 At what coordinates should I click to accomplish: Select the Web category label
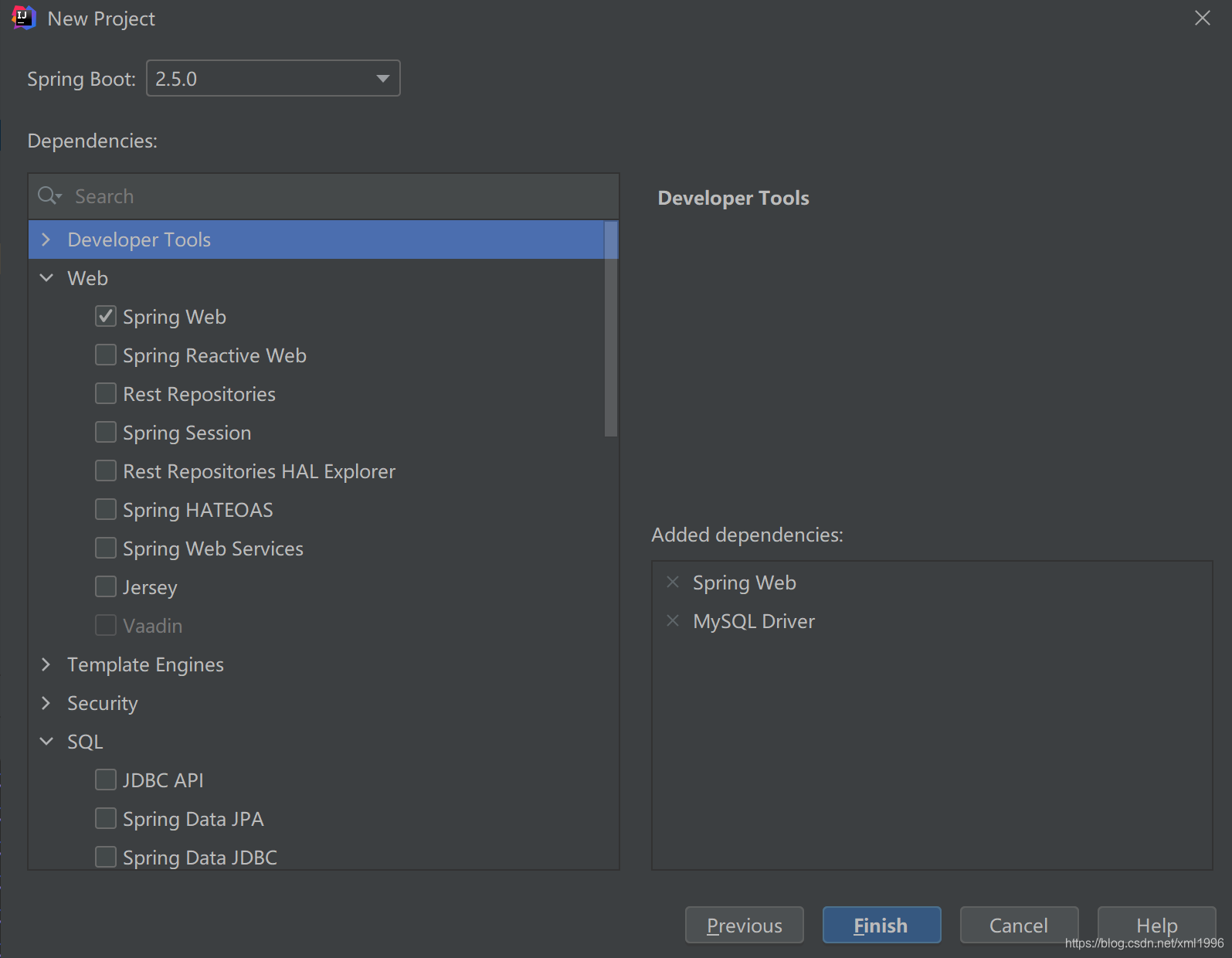[x=87, y=278]
